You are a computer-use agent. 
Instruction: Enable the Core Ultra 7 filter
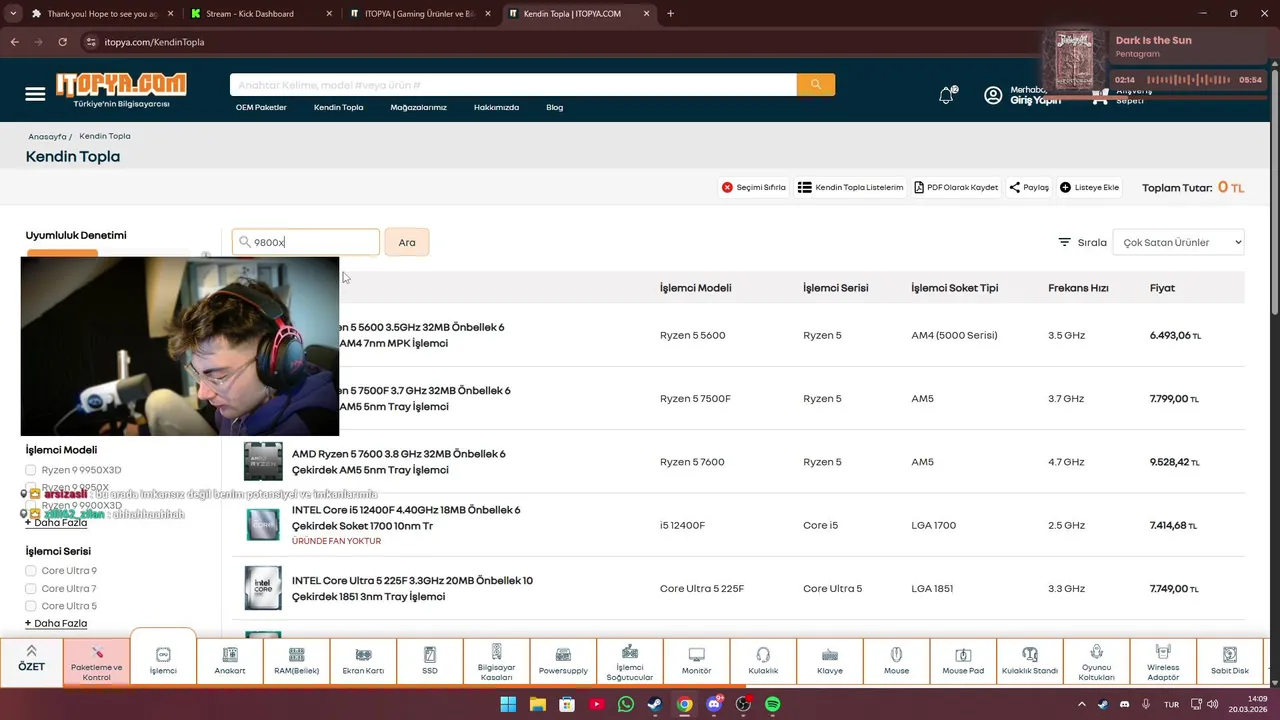coord(31,589)
